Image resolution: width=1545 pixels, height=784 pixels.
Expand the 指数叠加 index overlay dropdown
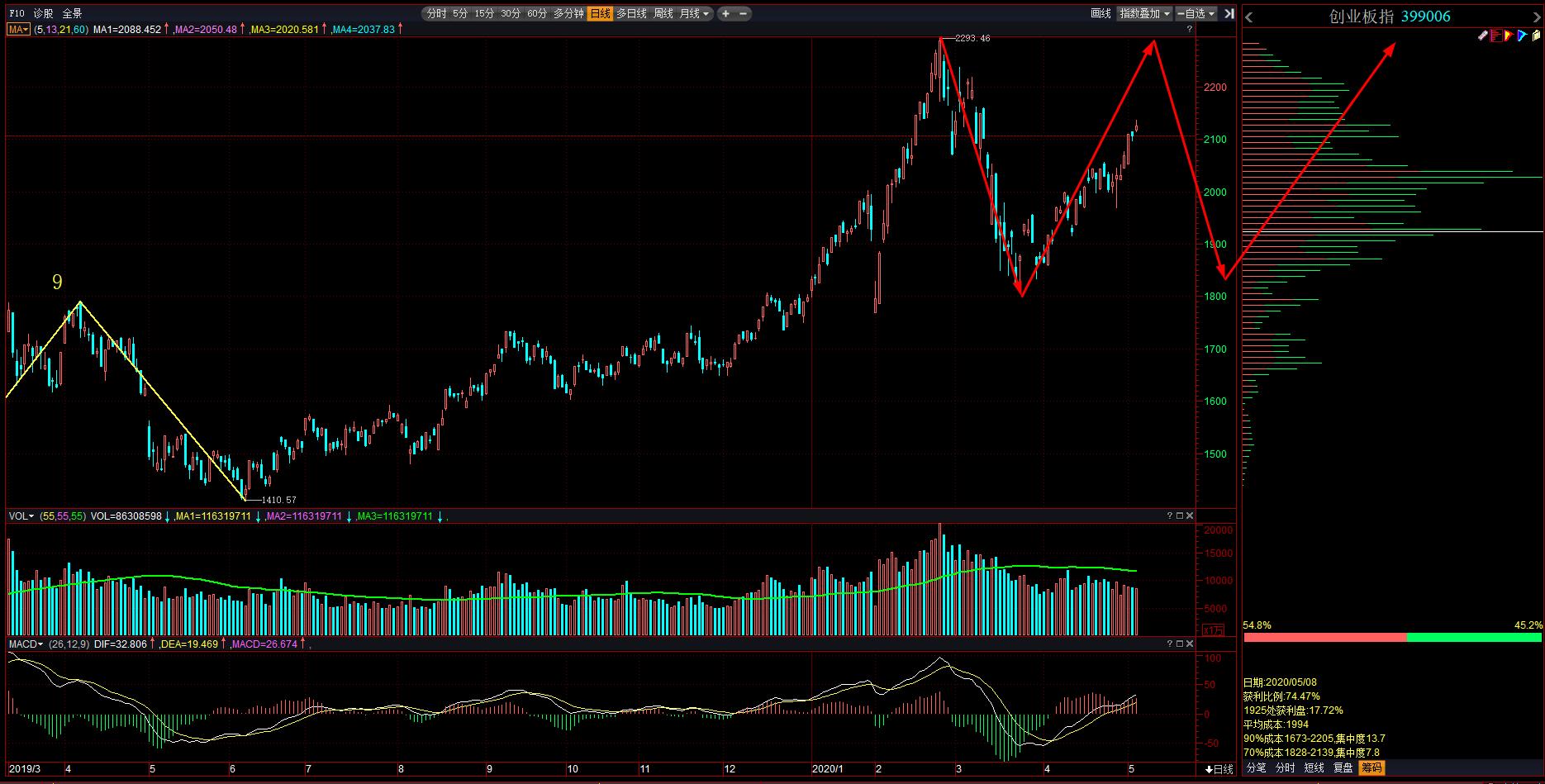coord(1145,13)
